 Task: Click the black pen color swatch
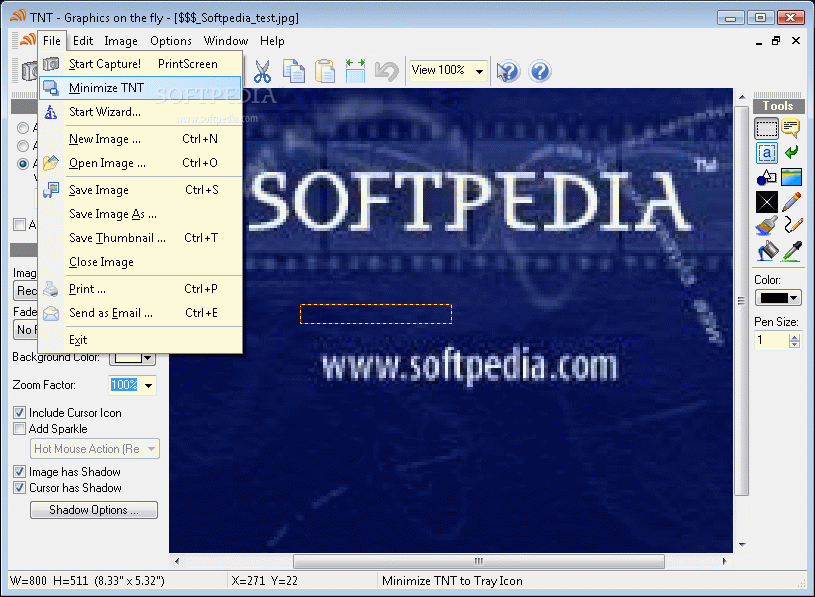(774, 298)
